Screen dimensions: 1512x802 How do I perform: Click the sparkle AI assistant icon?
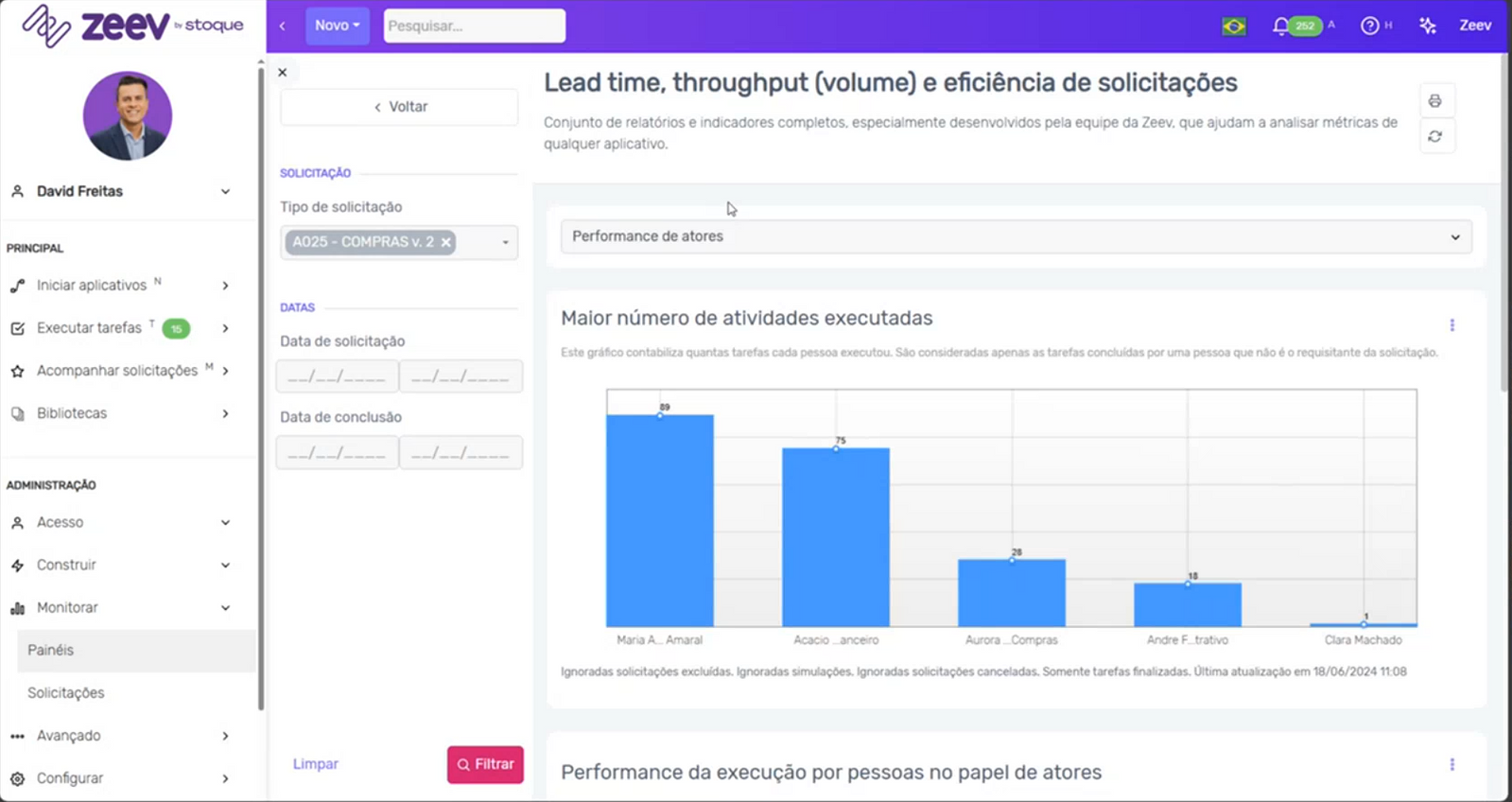pyautogui.click(x=1428, y=26)
